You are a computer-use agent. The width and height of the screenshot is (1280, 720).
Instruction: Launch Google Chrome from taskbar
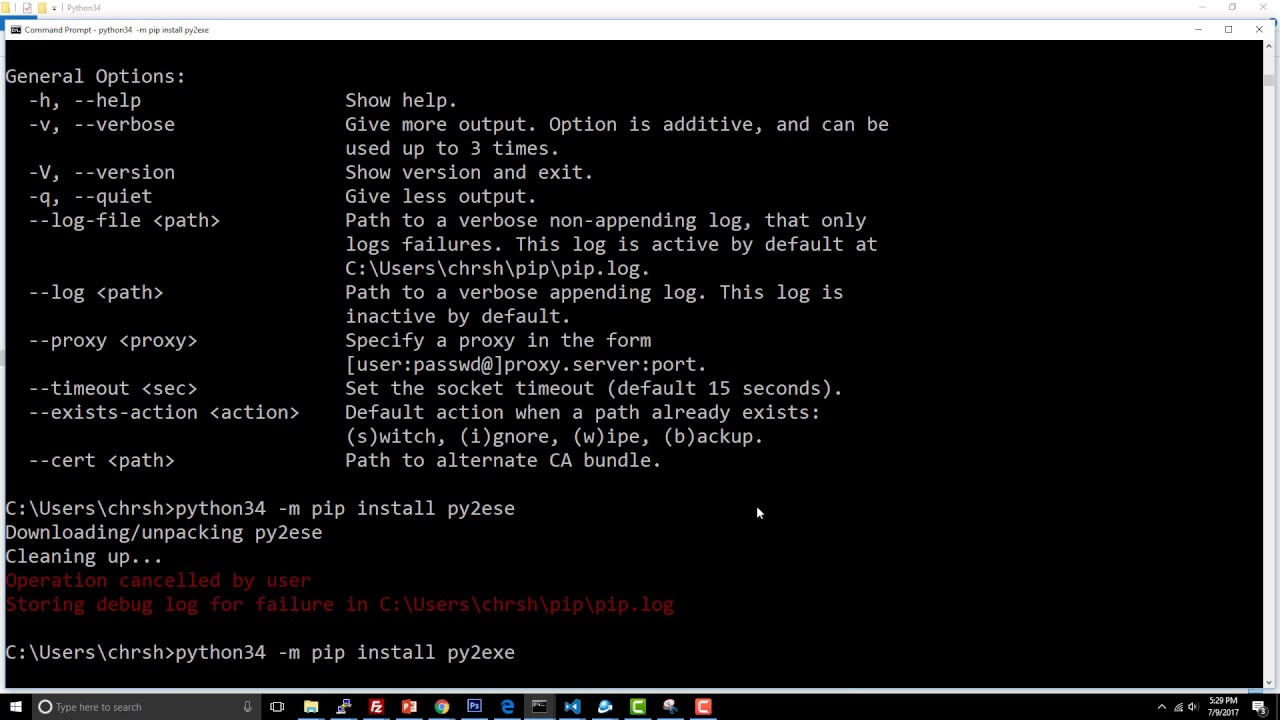[441, 707]
